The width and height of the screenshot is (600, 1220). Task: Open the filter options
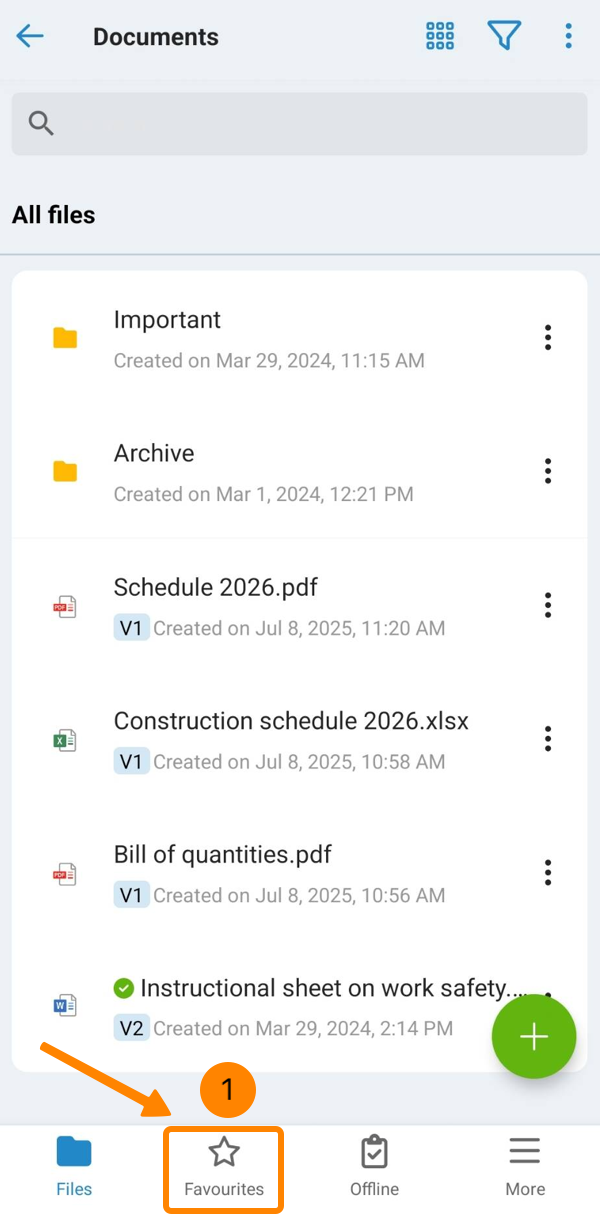click(x=504, y=37)
